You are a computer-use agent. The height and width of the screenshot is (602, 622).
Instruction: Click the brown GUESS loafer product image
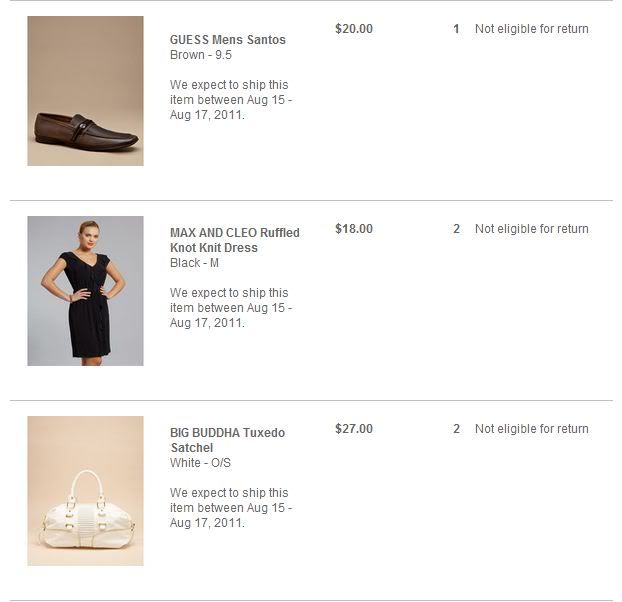tap(85, 91)
